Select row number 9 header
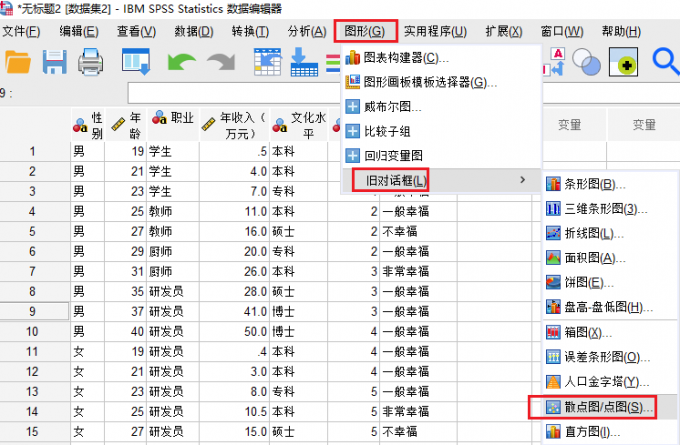Screen dimensions: 680x445 coord(35,311)
